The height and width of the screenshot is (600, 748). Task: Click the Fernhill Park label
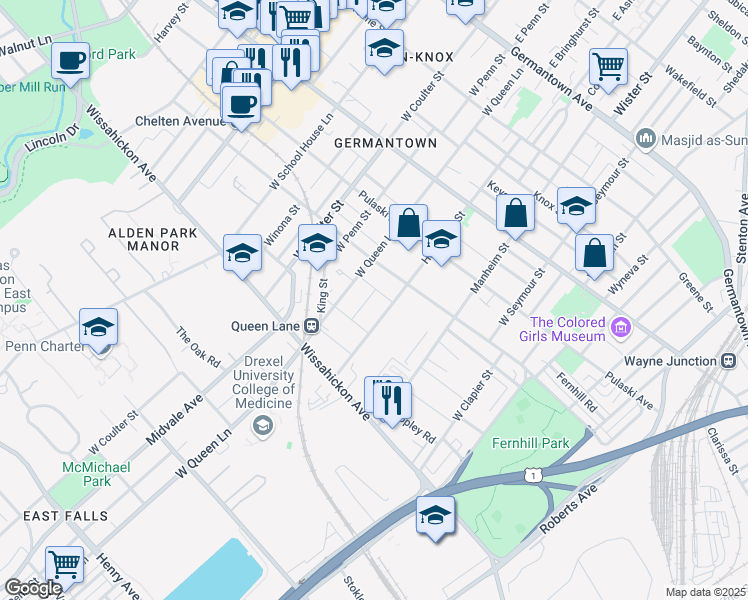pyautogui.click(x=530, y=444)
